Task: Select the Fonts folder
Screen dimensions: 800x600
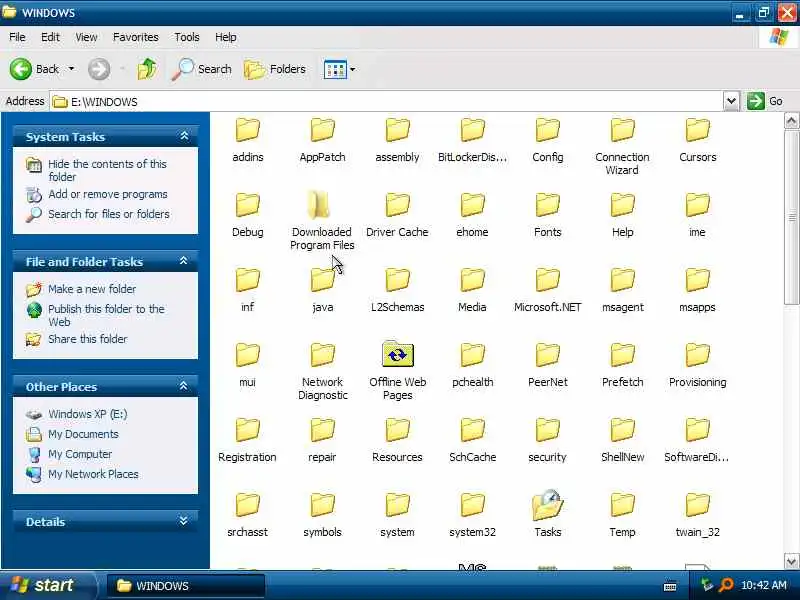Action: click(547, 215)
